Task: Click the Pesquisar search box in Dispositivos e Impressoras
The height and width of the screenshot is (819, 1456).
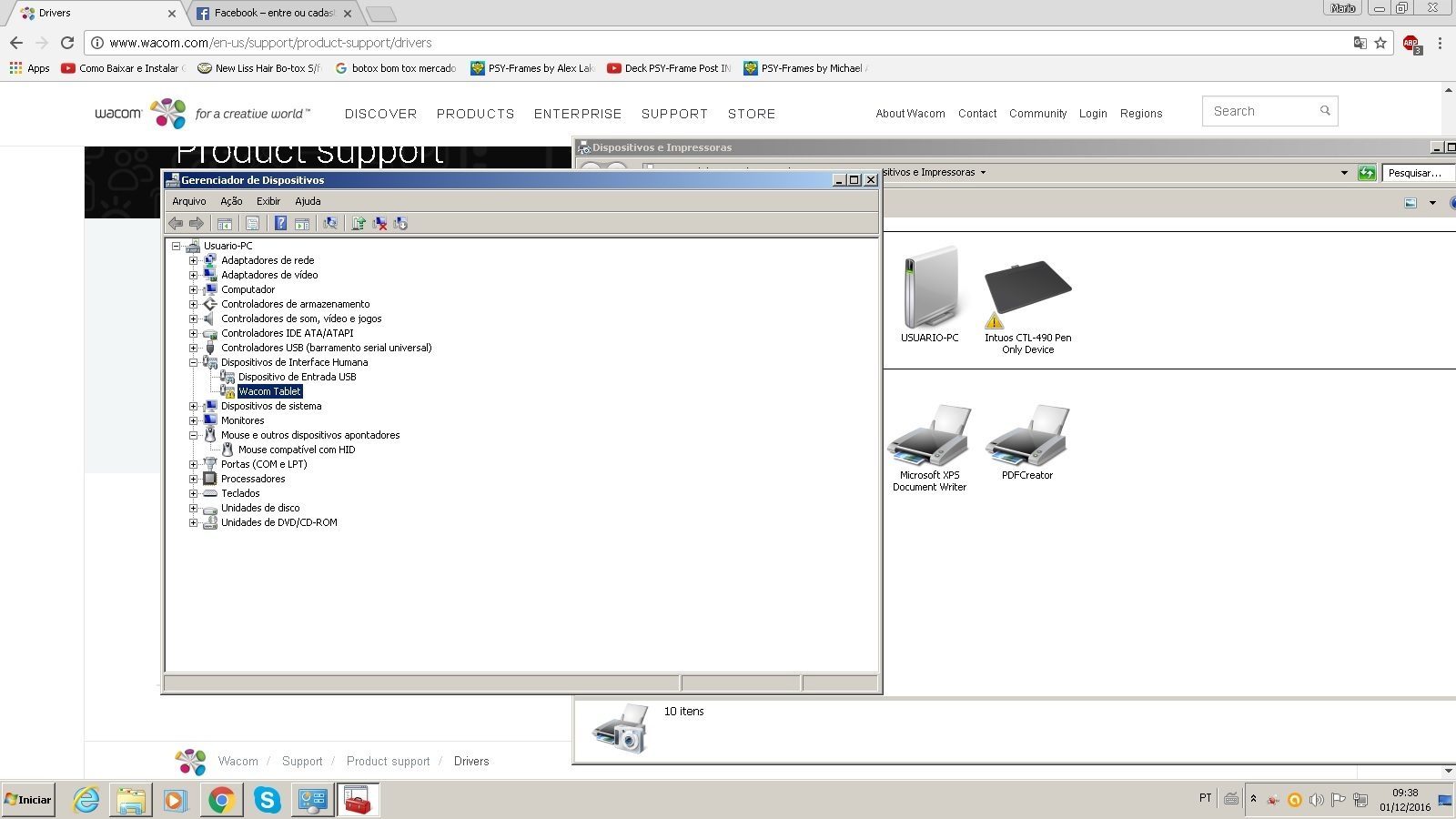Action: 1418,173
